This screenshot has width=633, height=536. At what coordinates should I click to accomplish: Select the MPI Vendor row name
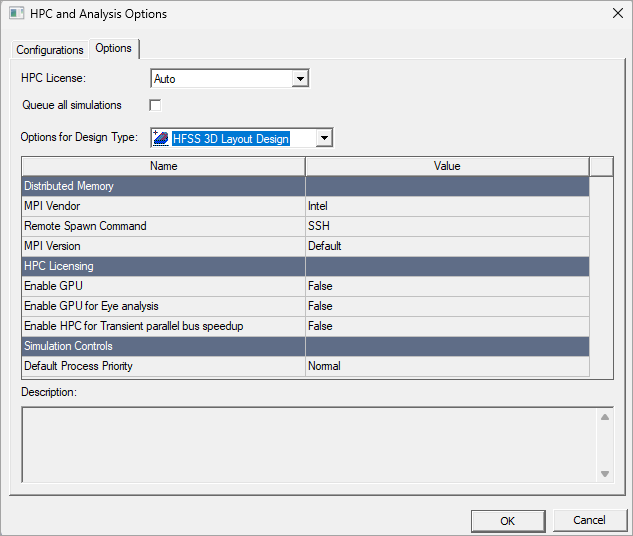(163, 206)
